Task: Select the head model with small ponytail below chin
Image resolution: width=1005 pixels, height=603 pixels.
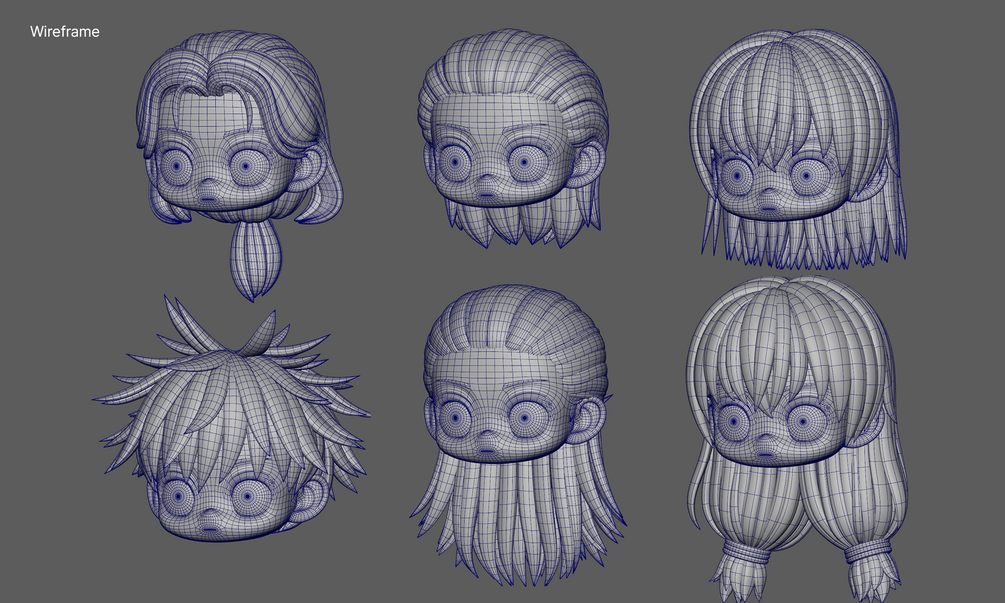Action: [x=238, y=165]
